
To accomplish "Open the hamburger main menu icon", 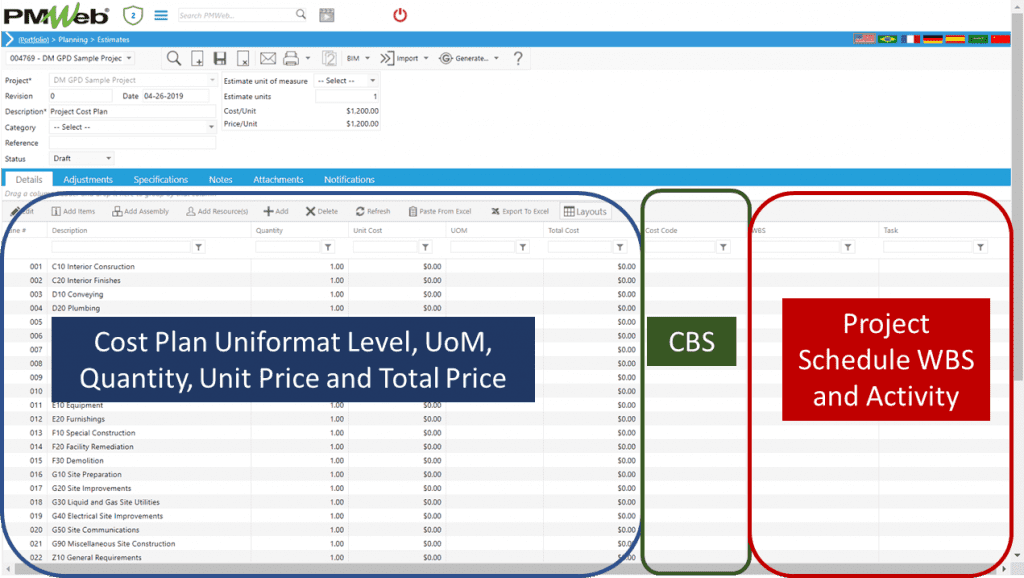I will [160, 15].
